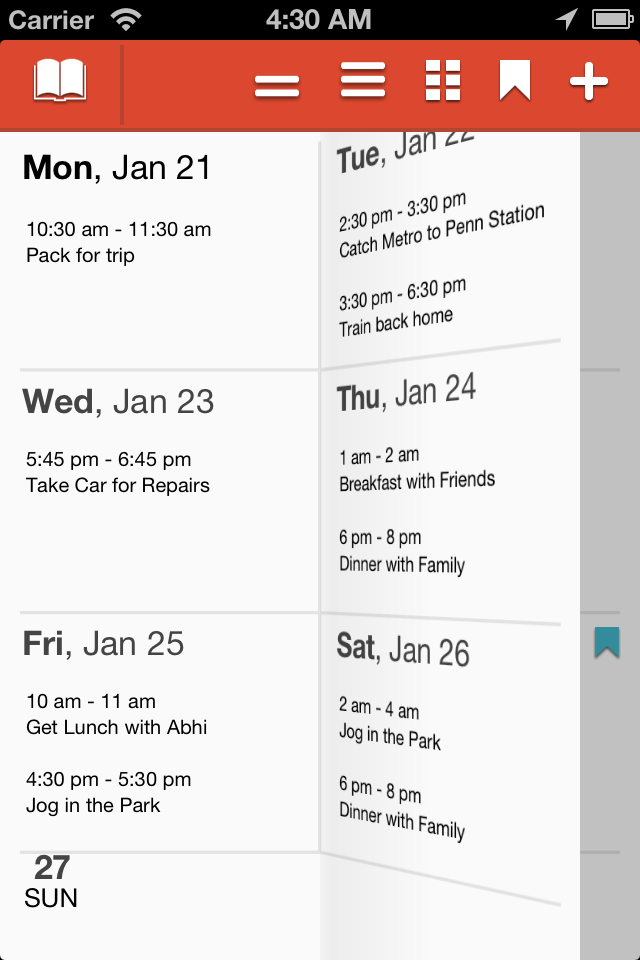This screenshot has width=640, height=960.
Task: Open Take Car for Repairs event
Action: click(118, 485)
